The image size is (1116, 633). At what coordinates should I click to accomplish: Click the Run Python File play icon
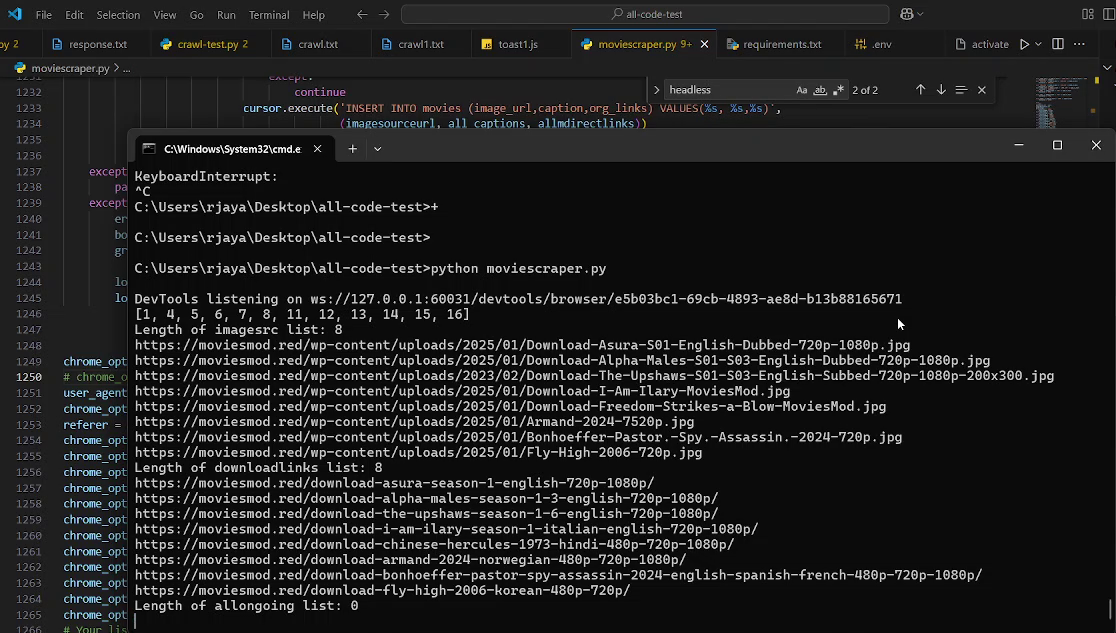(1024, 44)
